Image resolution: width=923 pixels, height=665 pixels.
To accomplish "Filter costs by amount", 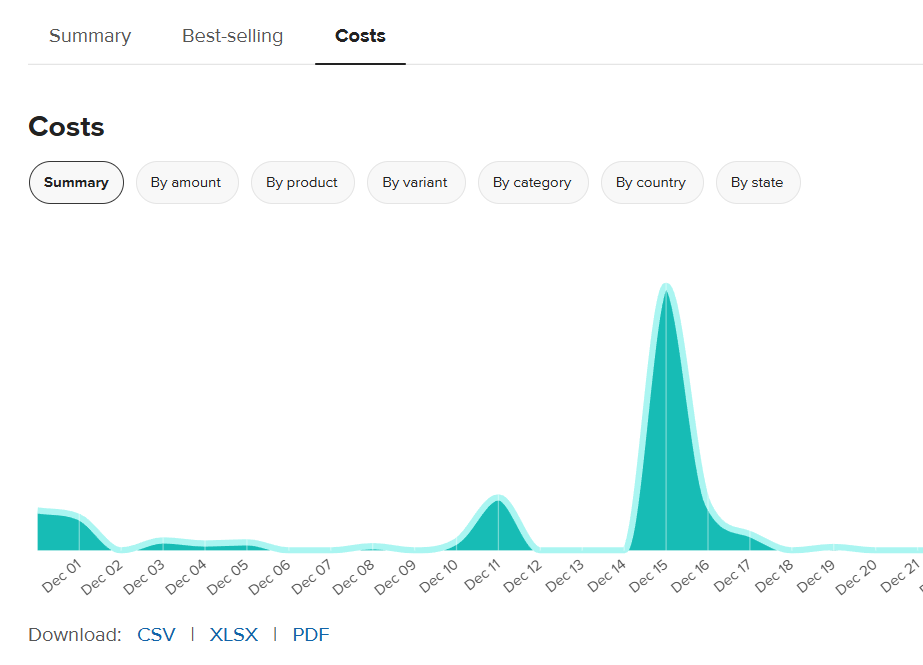I will [x=187, y=182].
